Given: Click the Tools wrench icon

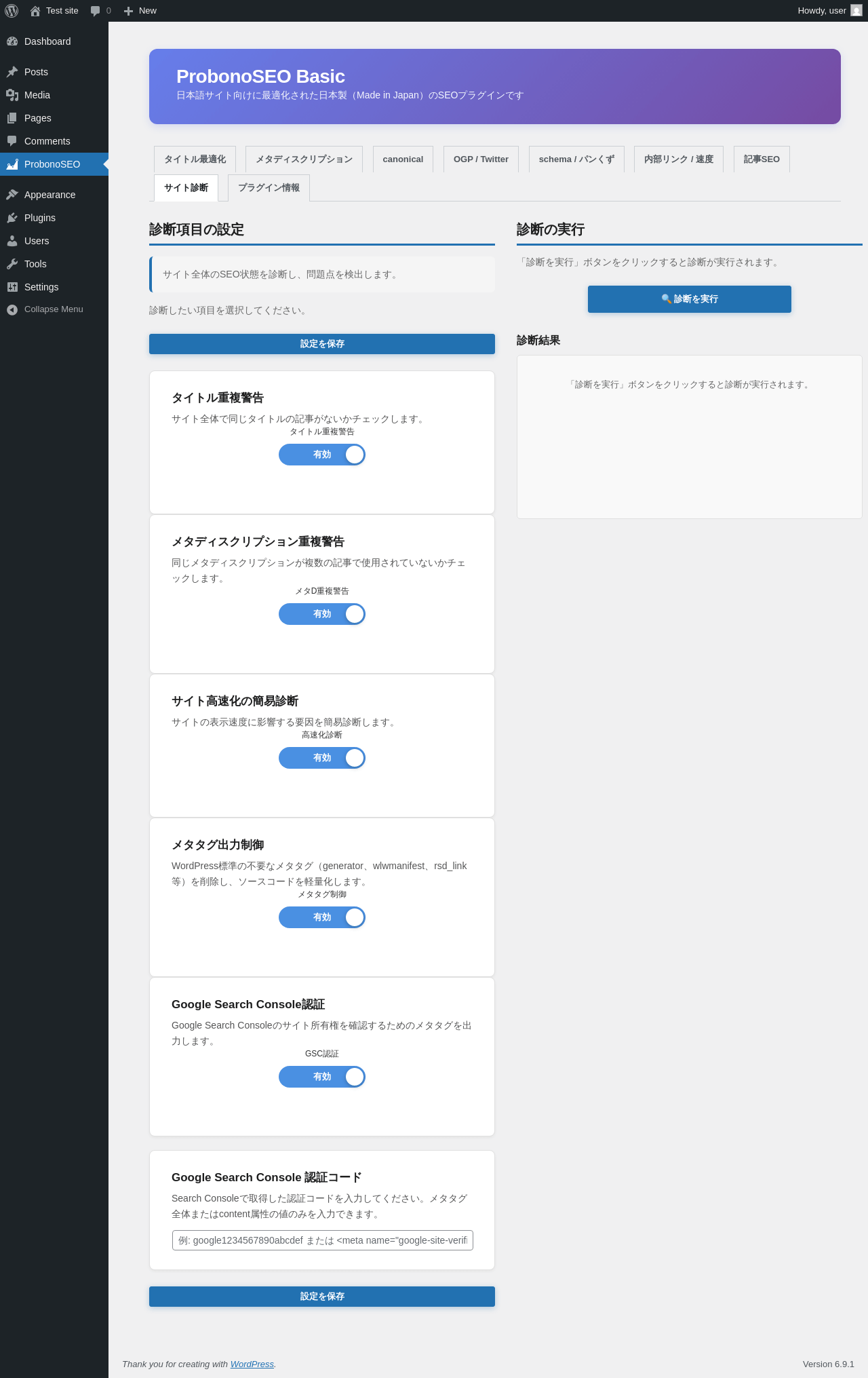Looking at the screenshot, I should pyautogui.click(x=12, y=264).
